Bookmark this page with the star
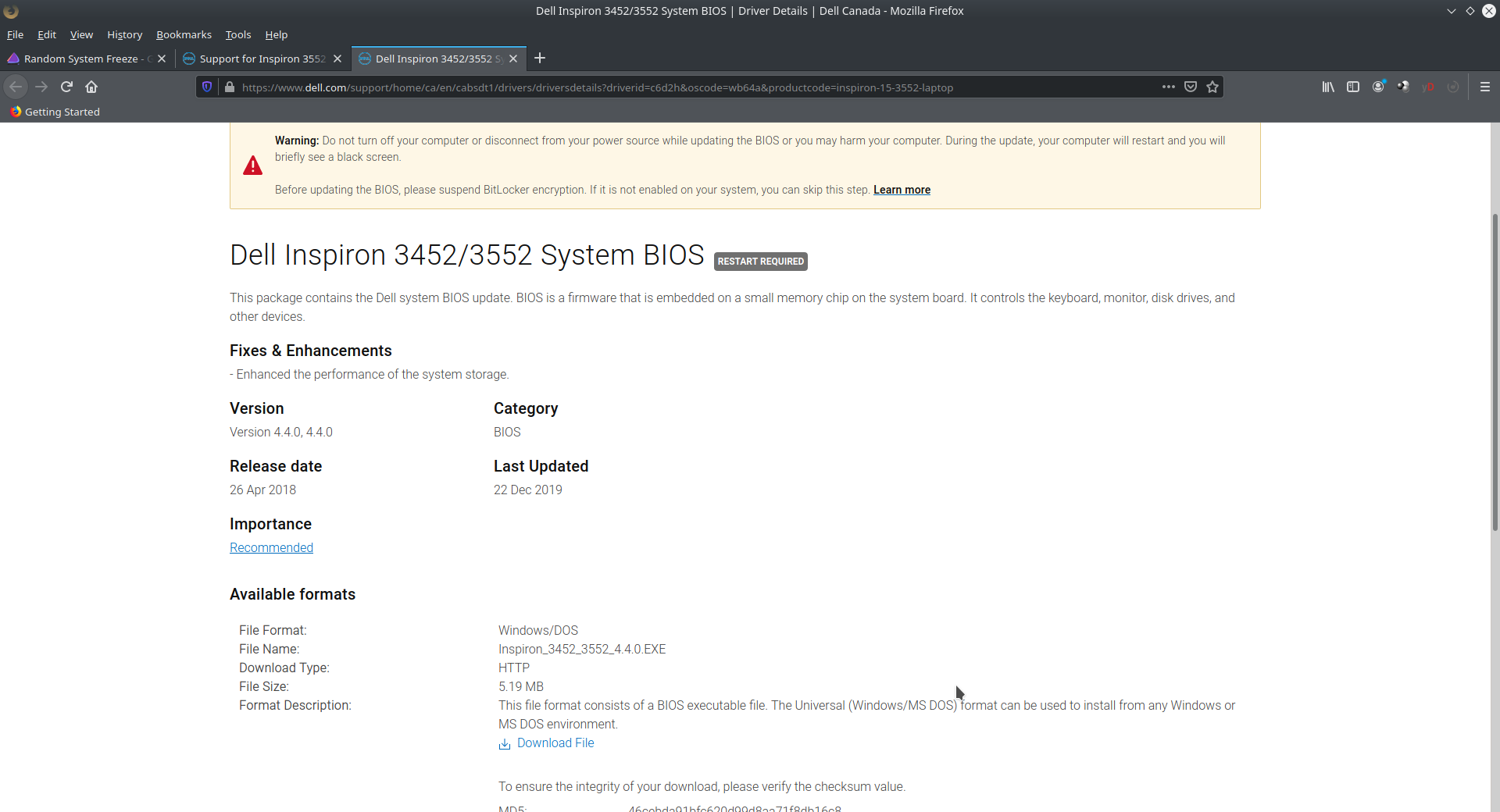Screen dimensions: 1500x812 pyautogui.click(x=1212, y=87)
